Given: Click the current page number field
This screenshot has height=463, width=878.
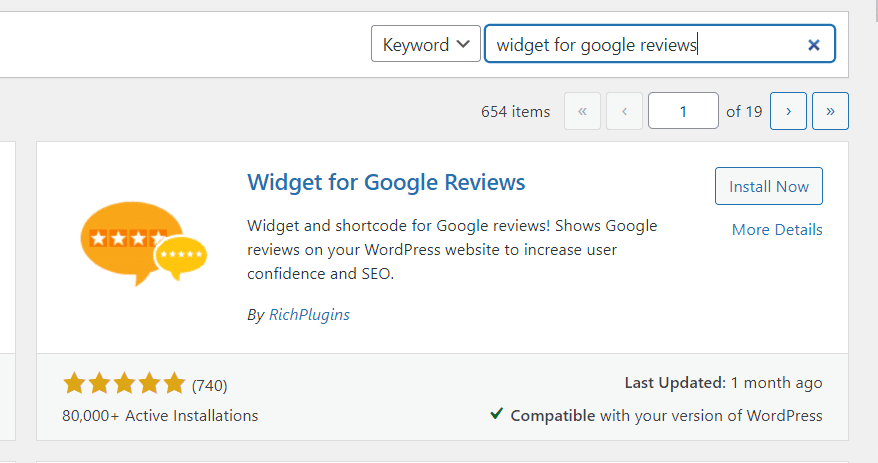Looking at the screenshot, I should 683,111.
